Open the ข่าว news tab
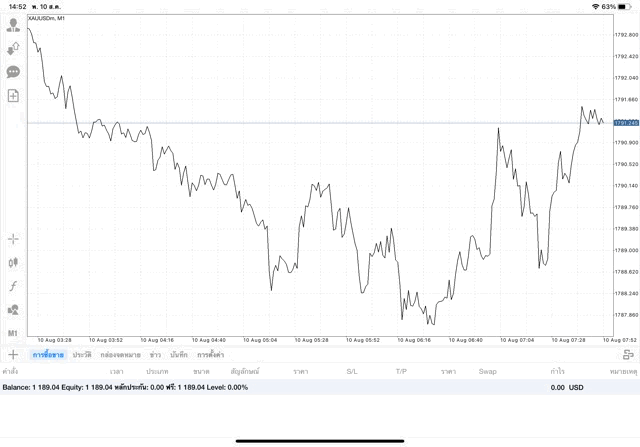The width and height of the screenshot is (640, 447). tap(155, 355)
